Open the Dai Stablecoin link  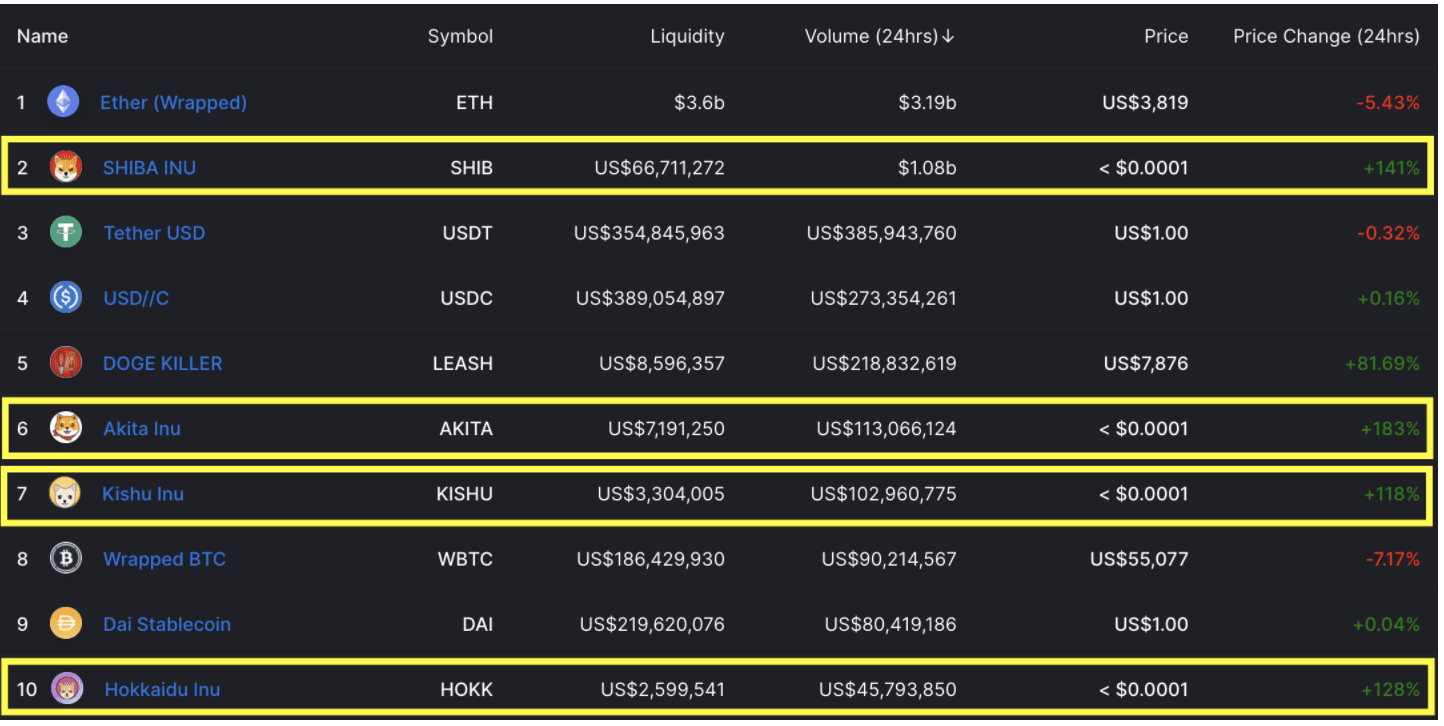tap(167, 625)
